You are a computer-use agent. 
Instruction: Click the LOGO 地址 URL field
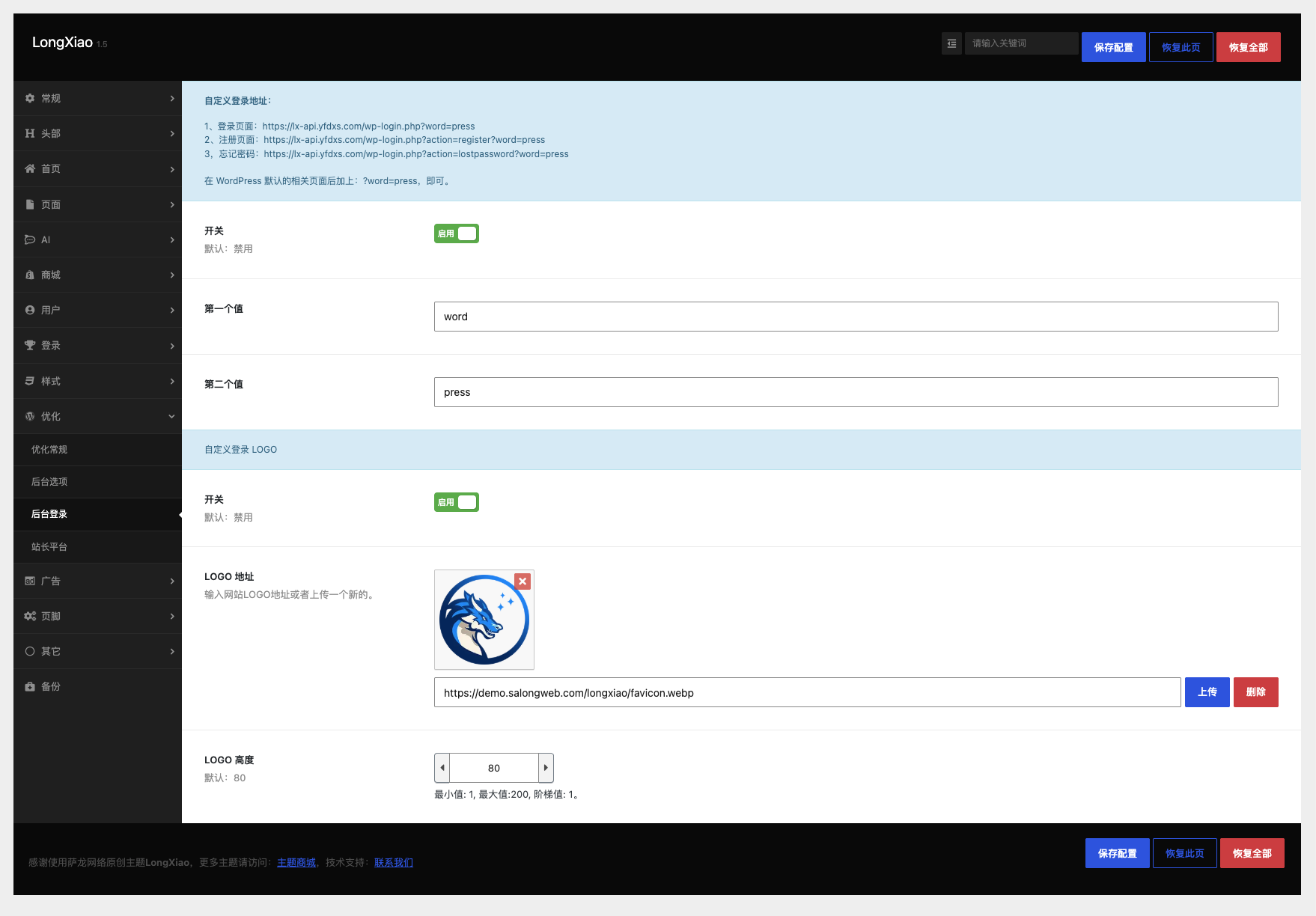(x=807, y=692)
